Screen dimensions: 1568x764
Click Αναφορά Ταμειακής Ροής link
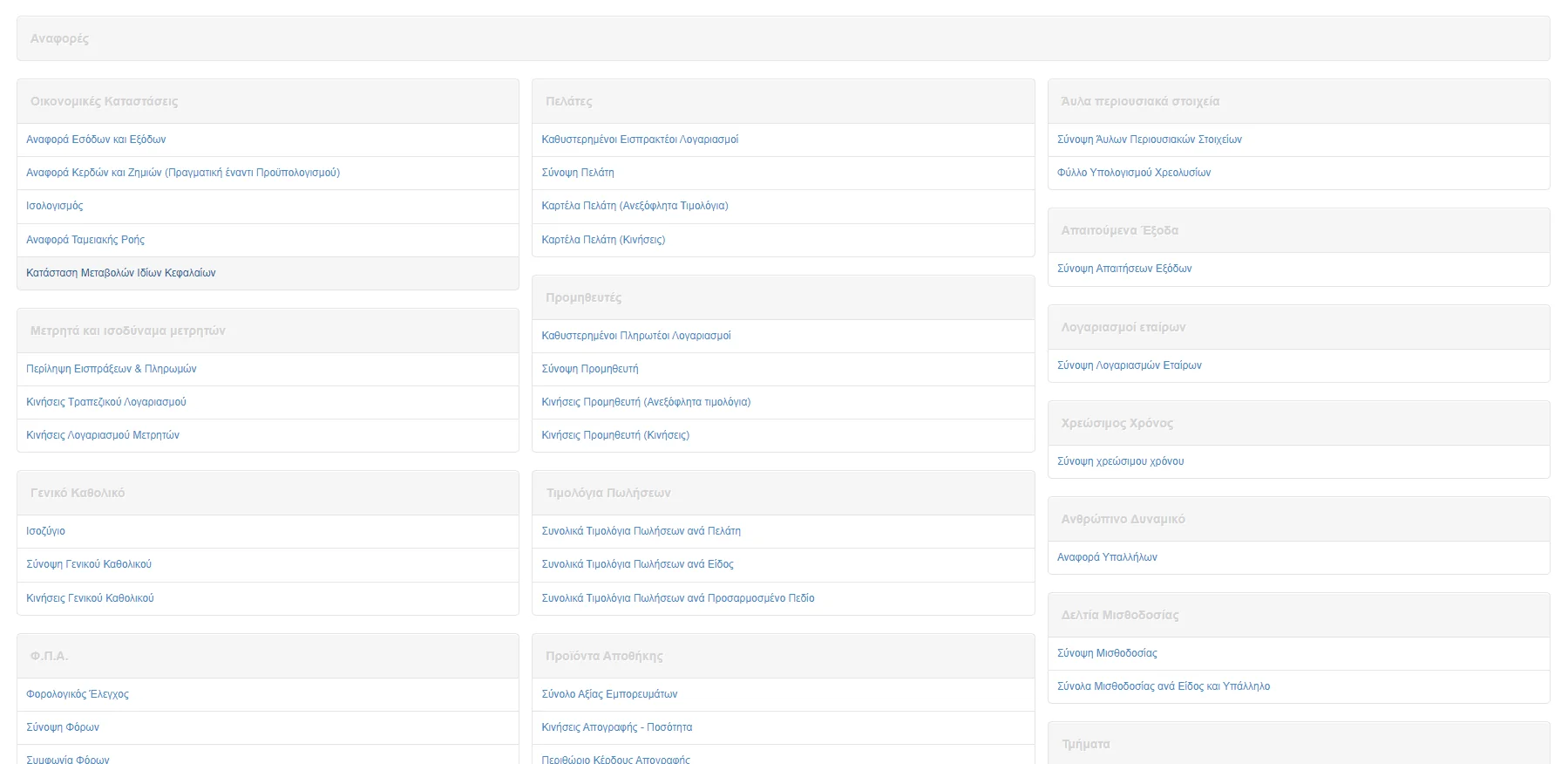[x=85, y=240]
